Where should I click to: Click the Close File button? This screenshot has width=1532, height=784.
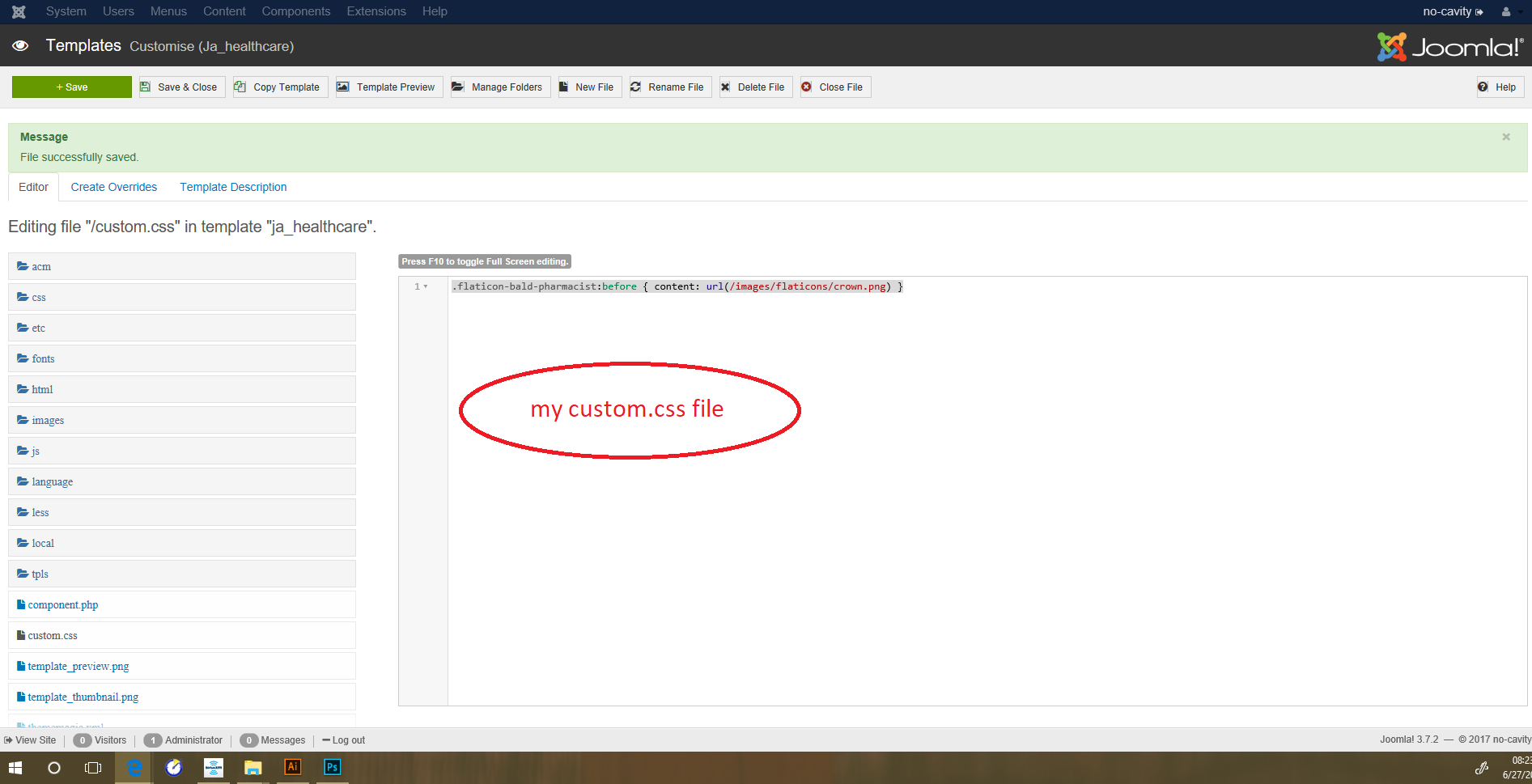pyautogui.click(x=836, y=87)
